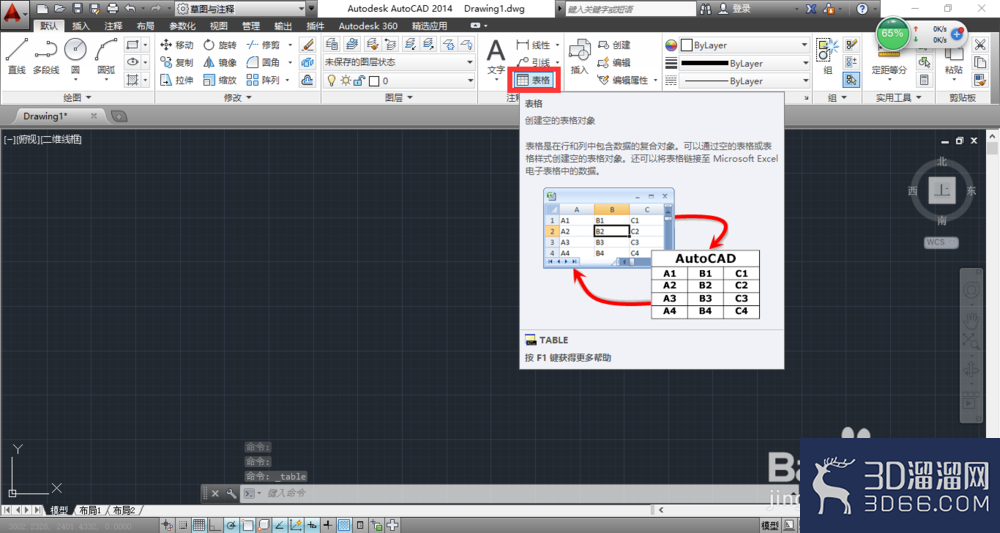This screenshot has width=1000, height=533.
Task: Select the 多段线 polyline tool
Action: tap(46, 56)
